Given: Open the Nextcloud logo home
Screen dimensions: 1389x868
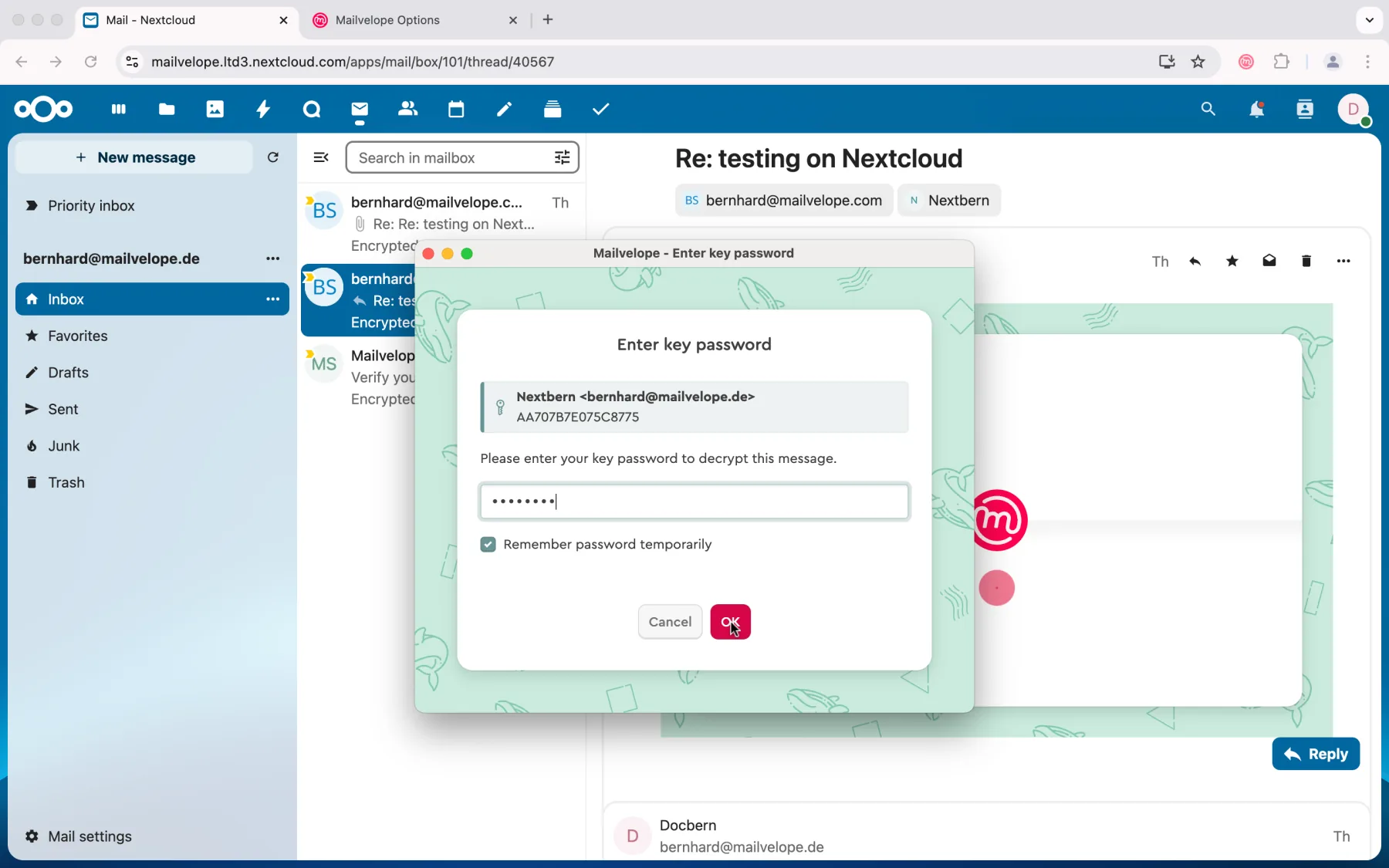Looking at the screenshot, I should coord(43,110).
